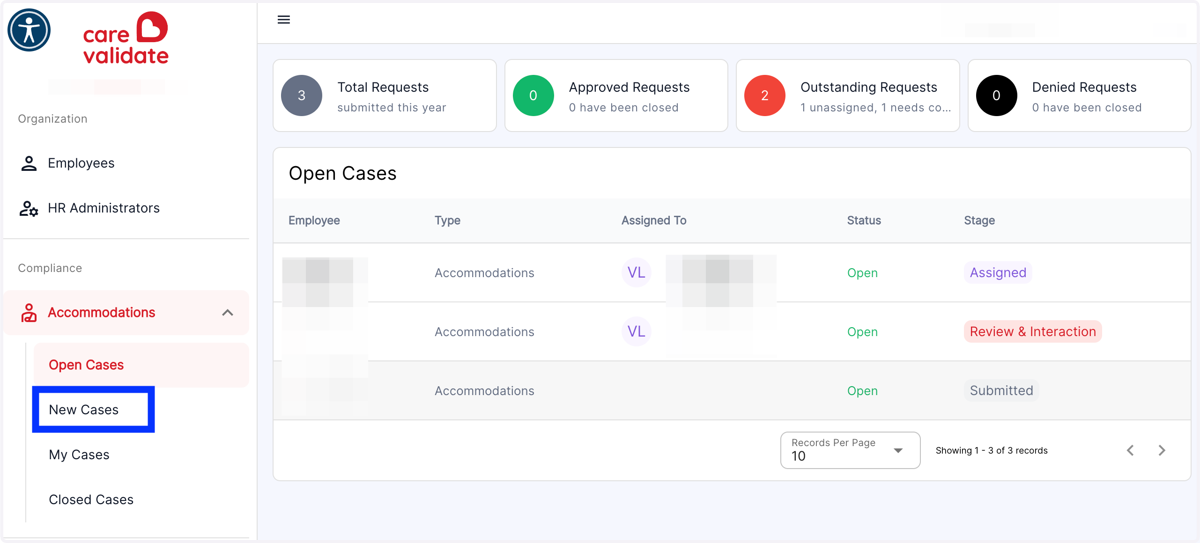Viewport: 1200px width, 543px height.
Task: Click the Assigned To column header
Action: pyautogui.click(x=654, y=220)
